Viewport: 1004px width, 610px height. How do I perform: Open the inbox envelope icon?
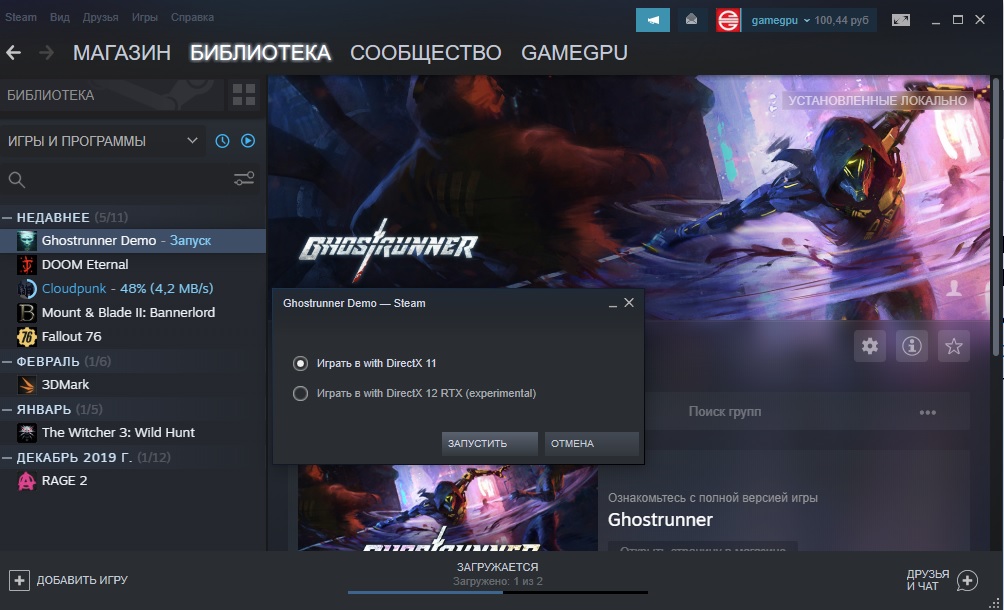[x=692, y=20]
